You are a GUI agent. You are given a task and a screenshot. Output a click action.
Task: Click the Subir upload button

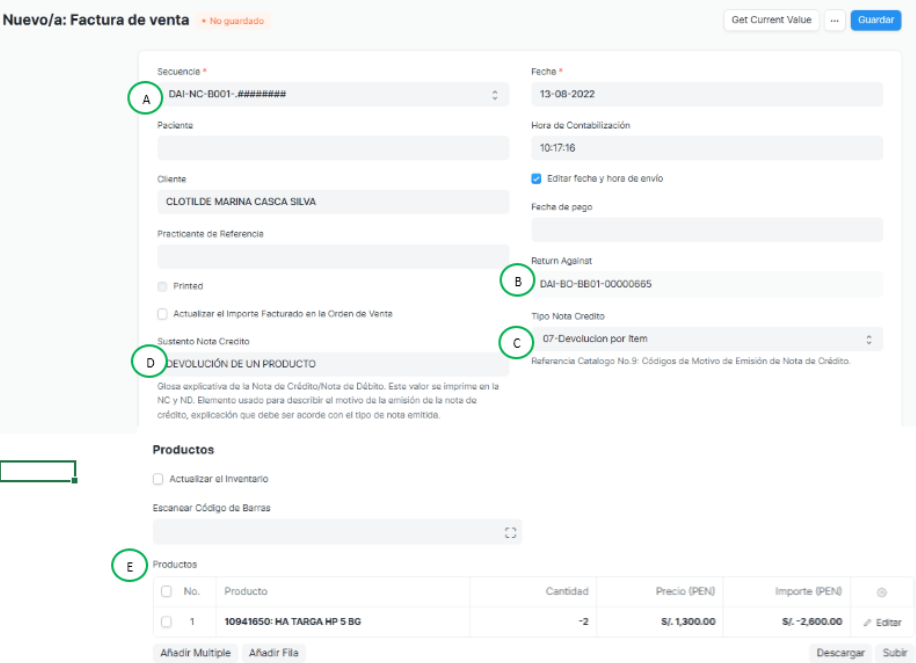pos(893,653)
